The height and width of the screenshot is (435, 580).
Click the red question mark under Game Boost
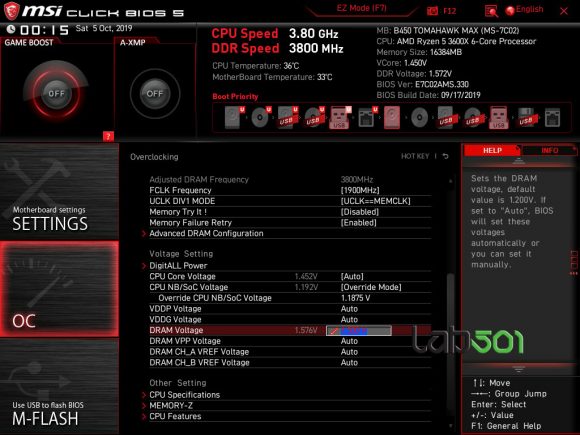[x=108, y=136]
